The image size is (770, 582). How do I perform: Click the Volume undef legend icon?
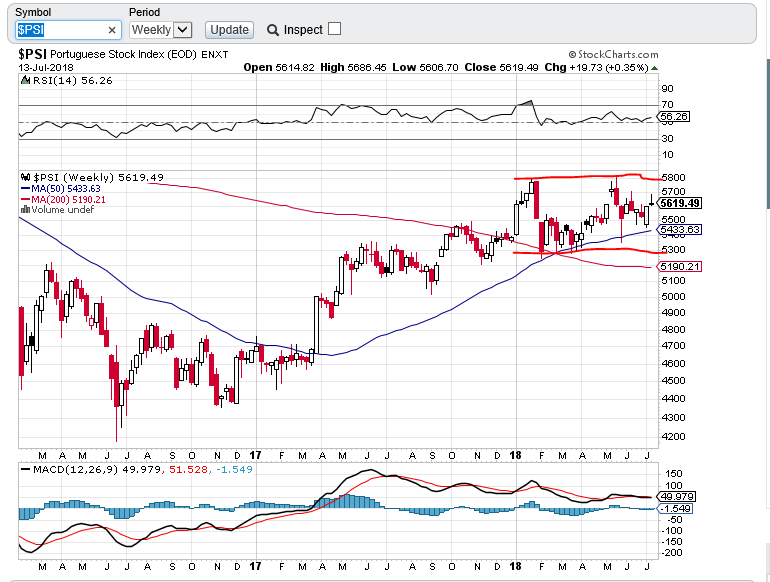point(25,210)
